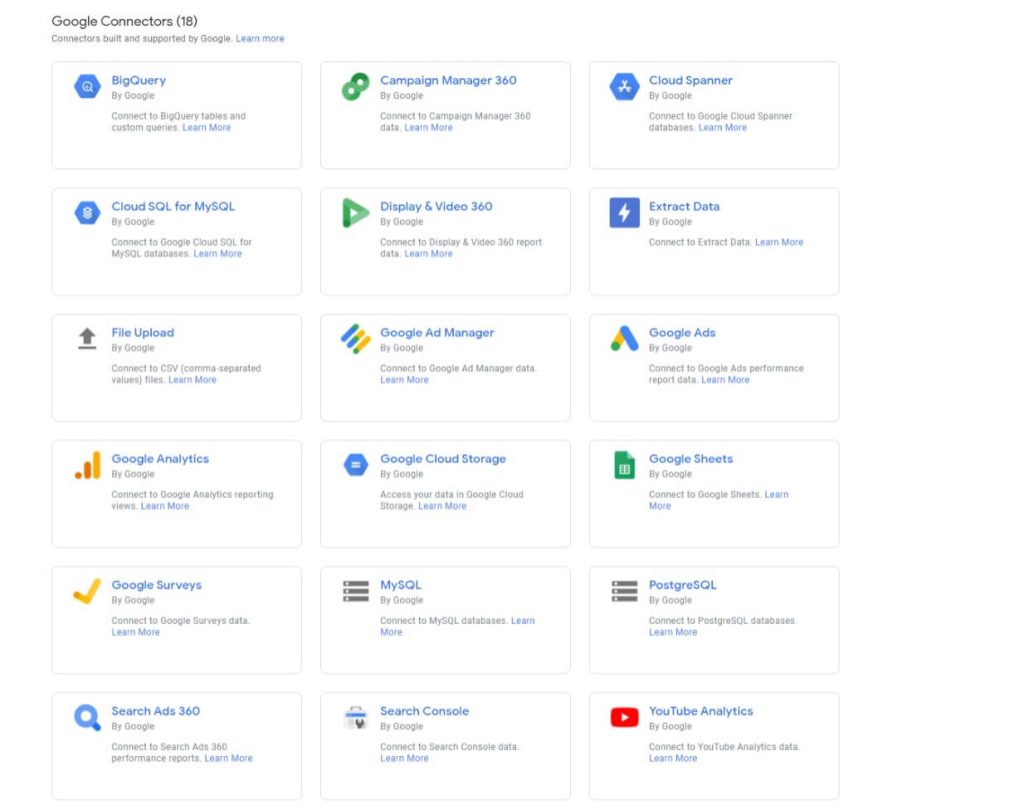This screenshot has width=1024, height=810.
Task: Click the YouTube Analytics red icon
Action: tap(624, 717)
